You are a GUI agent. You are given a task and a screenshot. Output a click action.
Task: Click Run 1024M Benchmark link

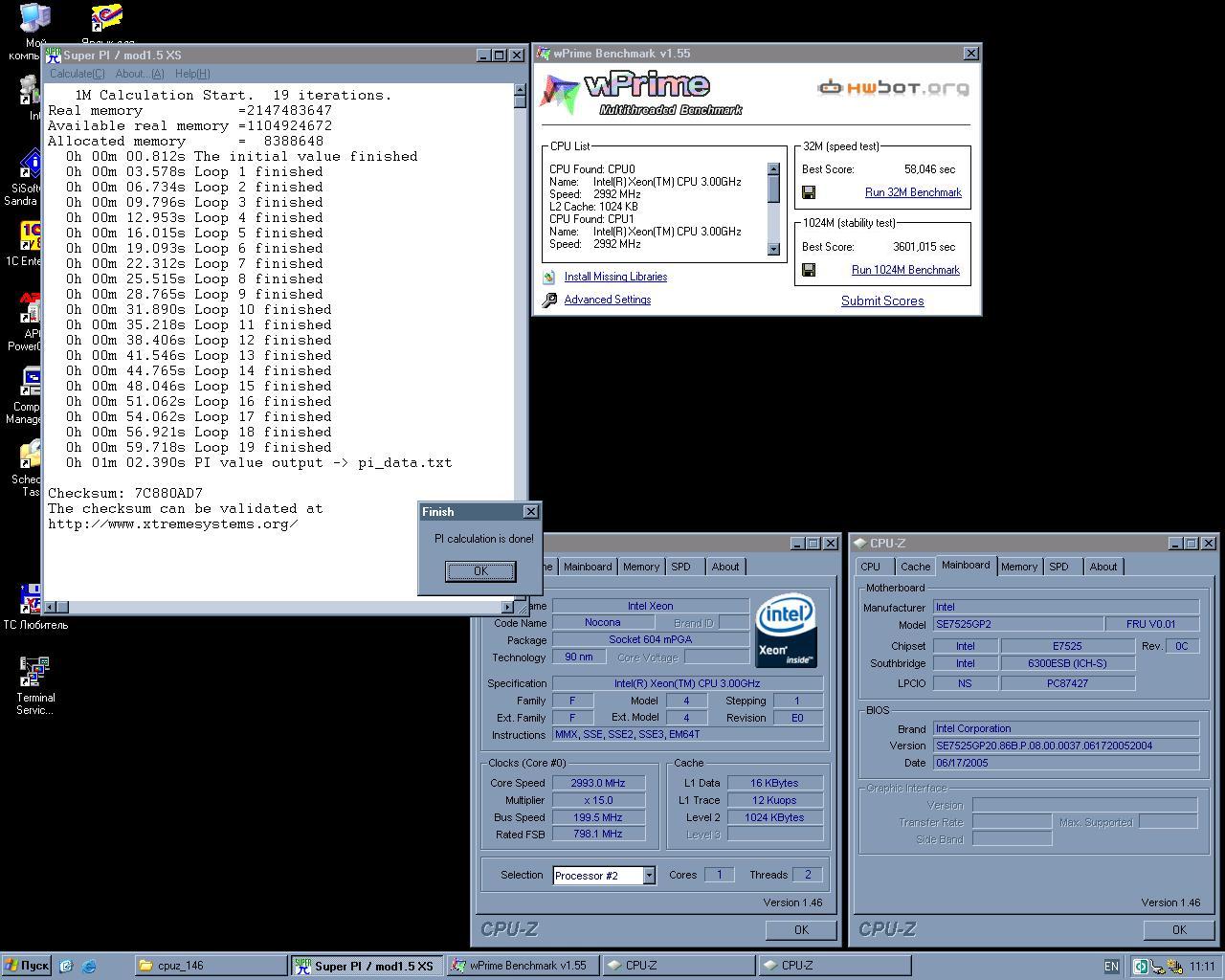(905, 270)
